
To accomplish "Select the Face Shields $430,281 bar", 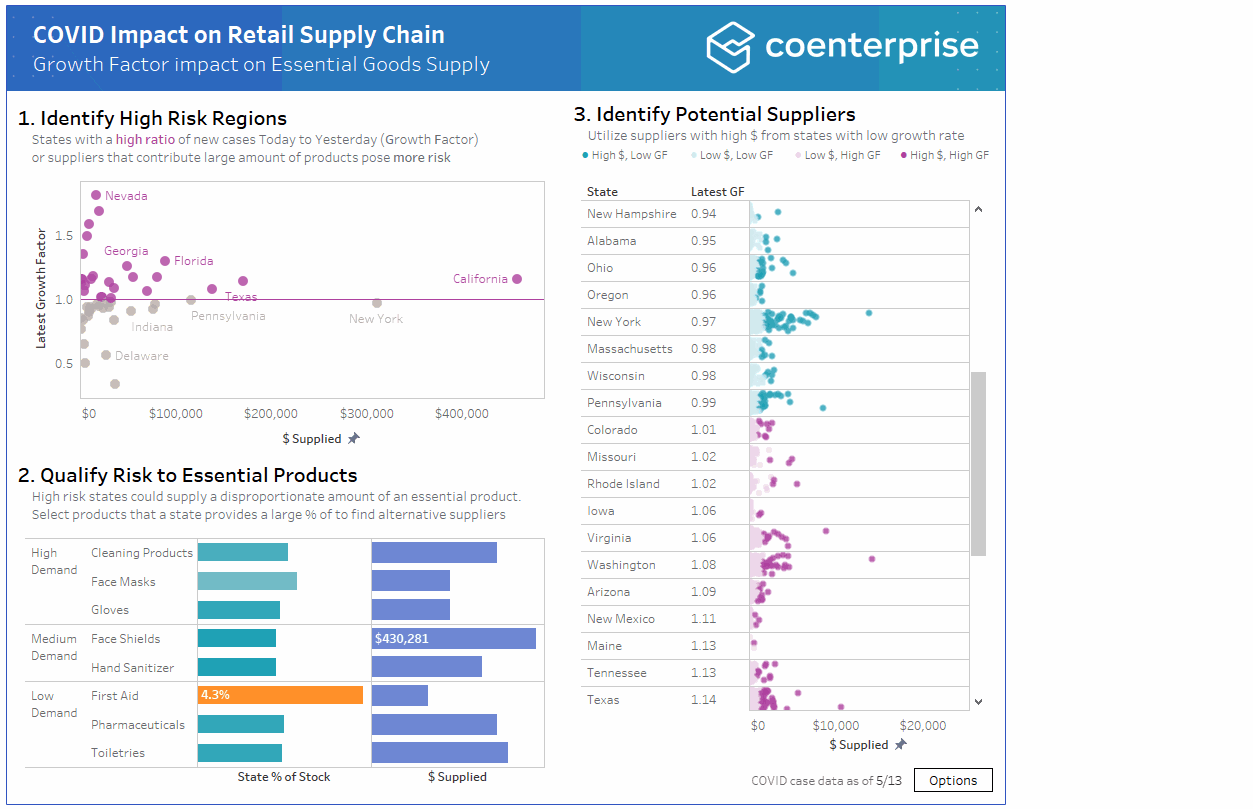I will (454, 638).
